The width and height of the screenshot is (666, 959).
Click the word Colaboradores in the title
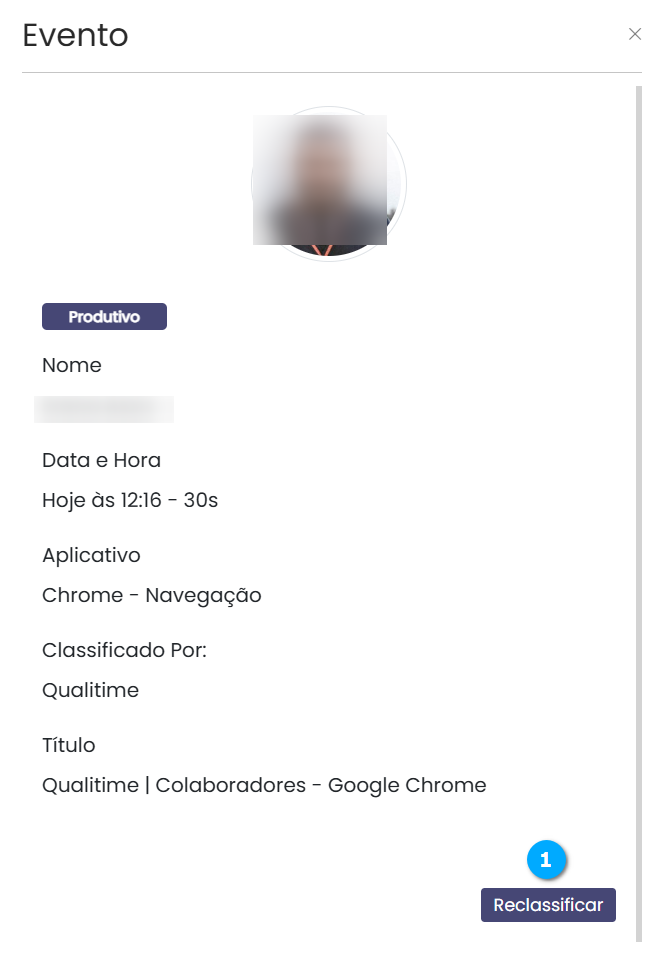pos(228,786)
